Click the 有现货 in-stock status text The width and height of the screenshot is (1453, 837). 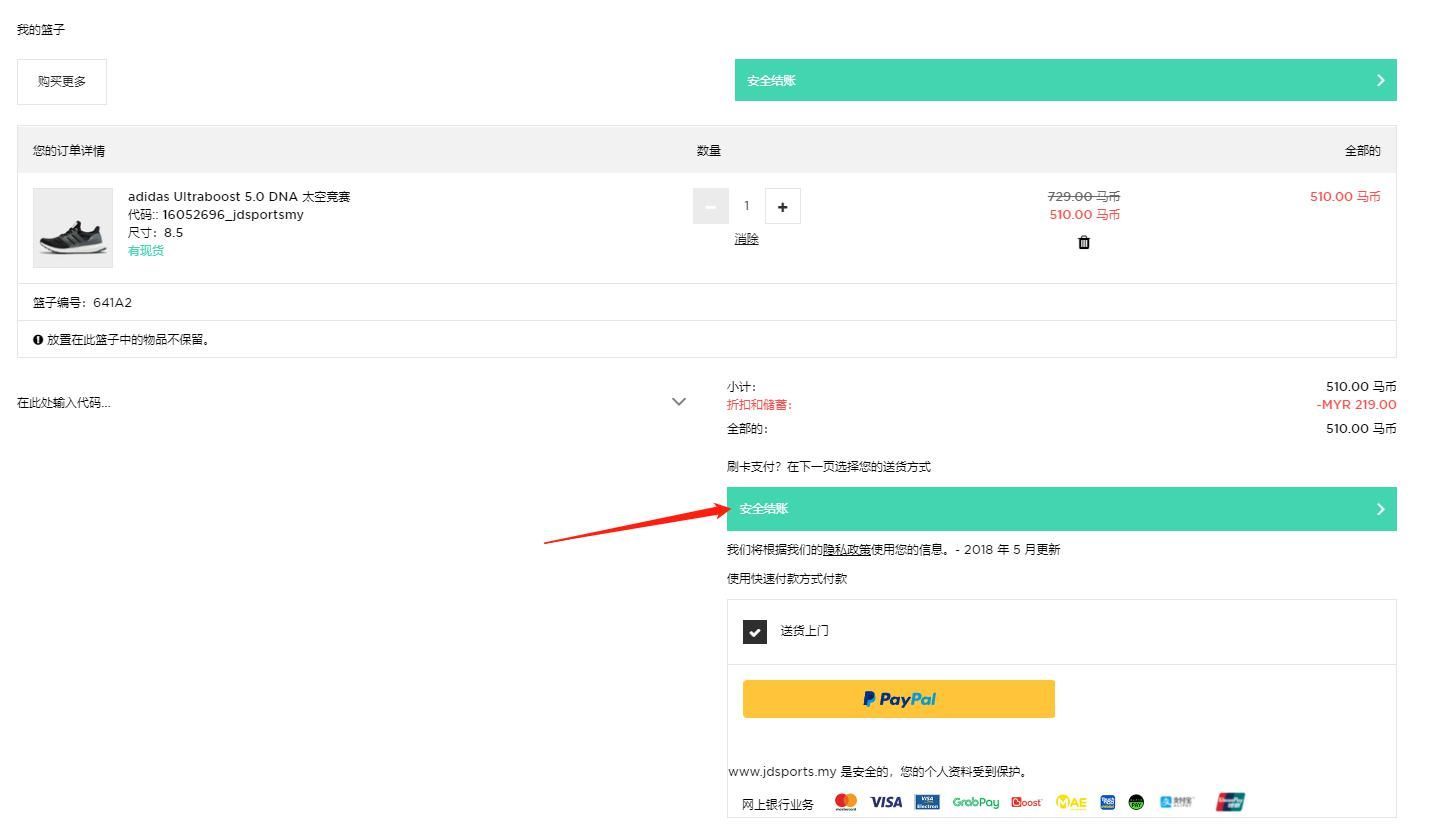coord(146,251)
